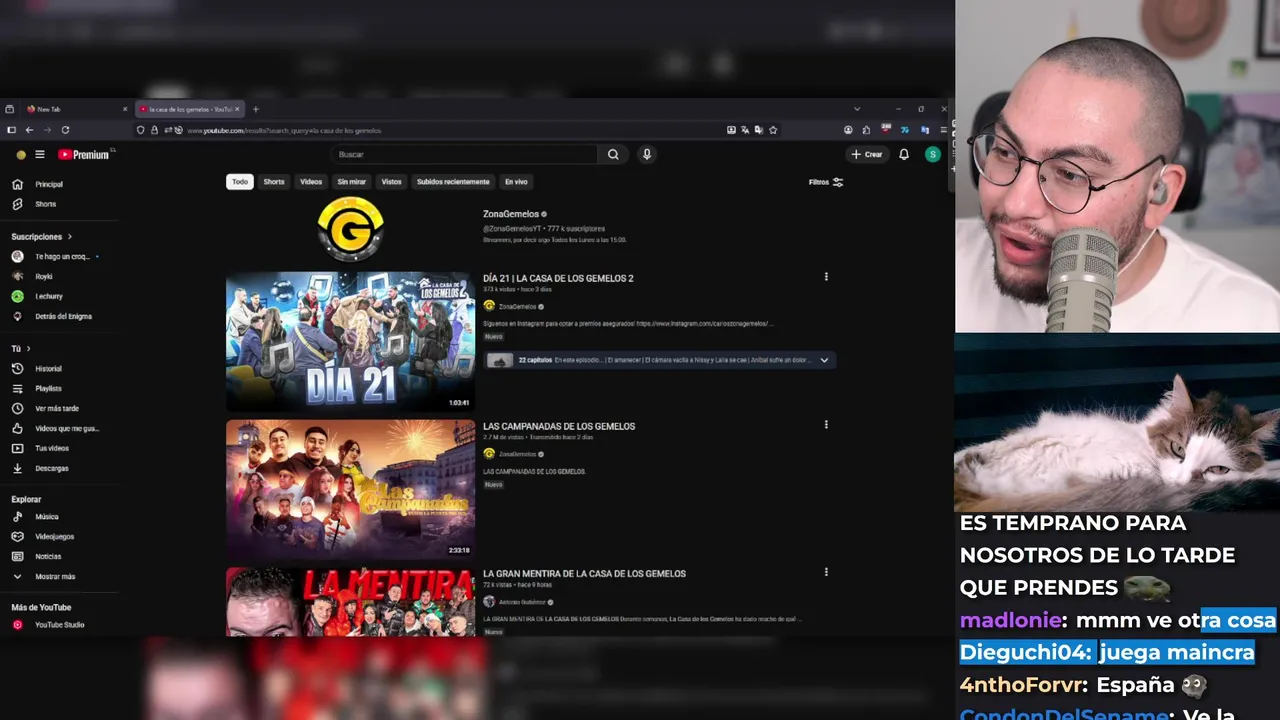Open La Gran Mentira video options menu

click(826, 572)
